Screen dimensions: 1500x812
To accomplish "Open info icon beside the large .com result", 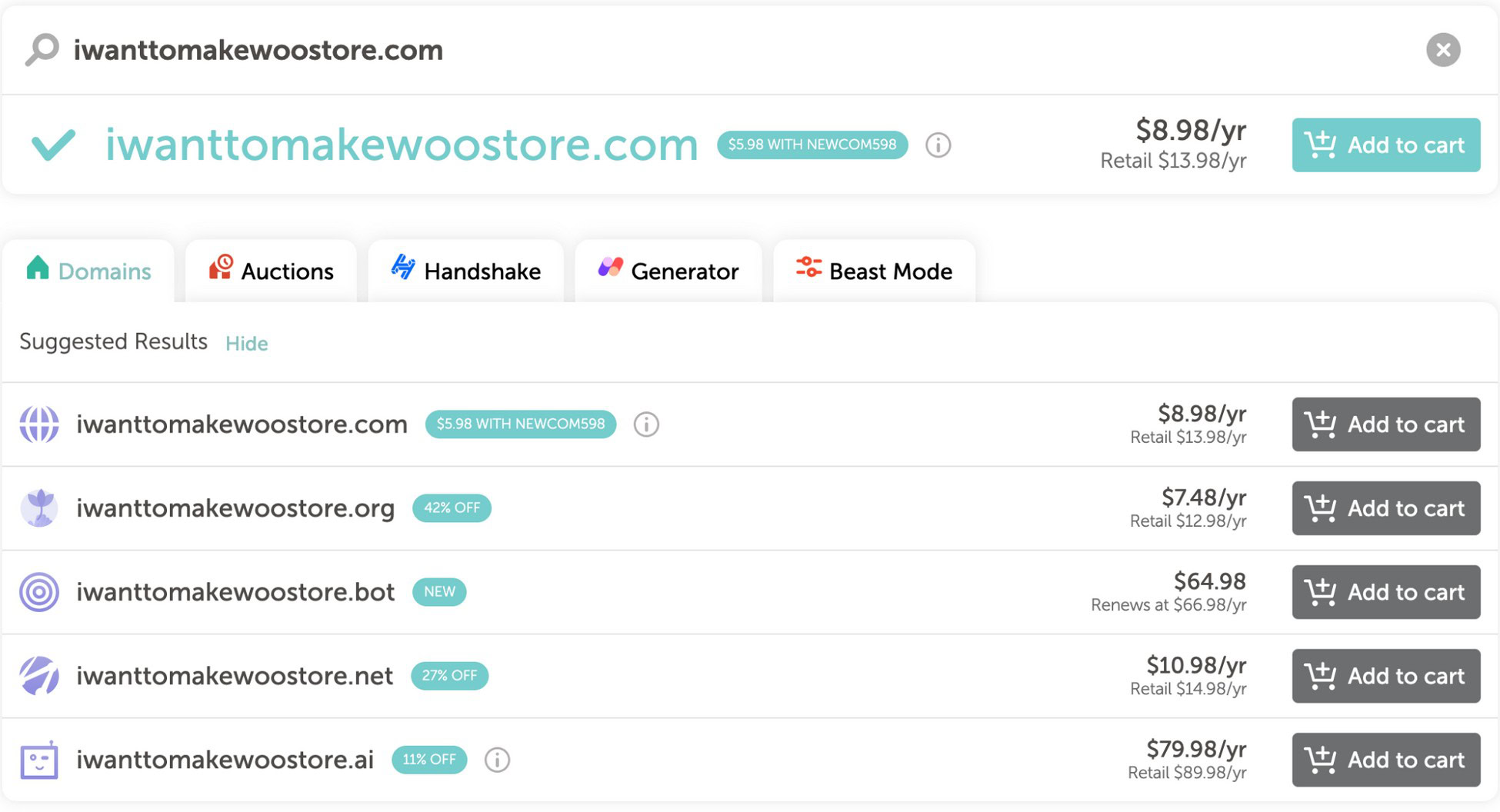I will pos(938,145).
